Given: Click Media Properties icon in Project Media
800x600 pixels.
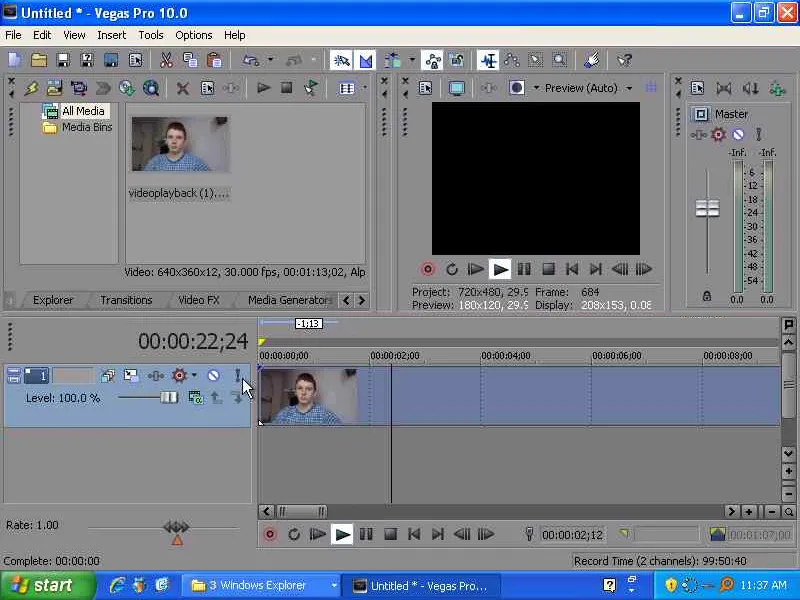Looking at the screenshot, I should tap(207, 88).
